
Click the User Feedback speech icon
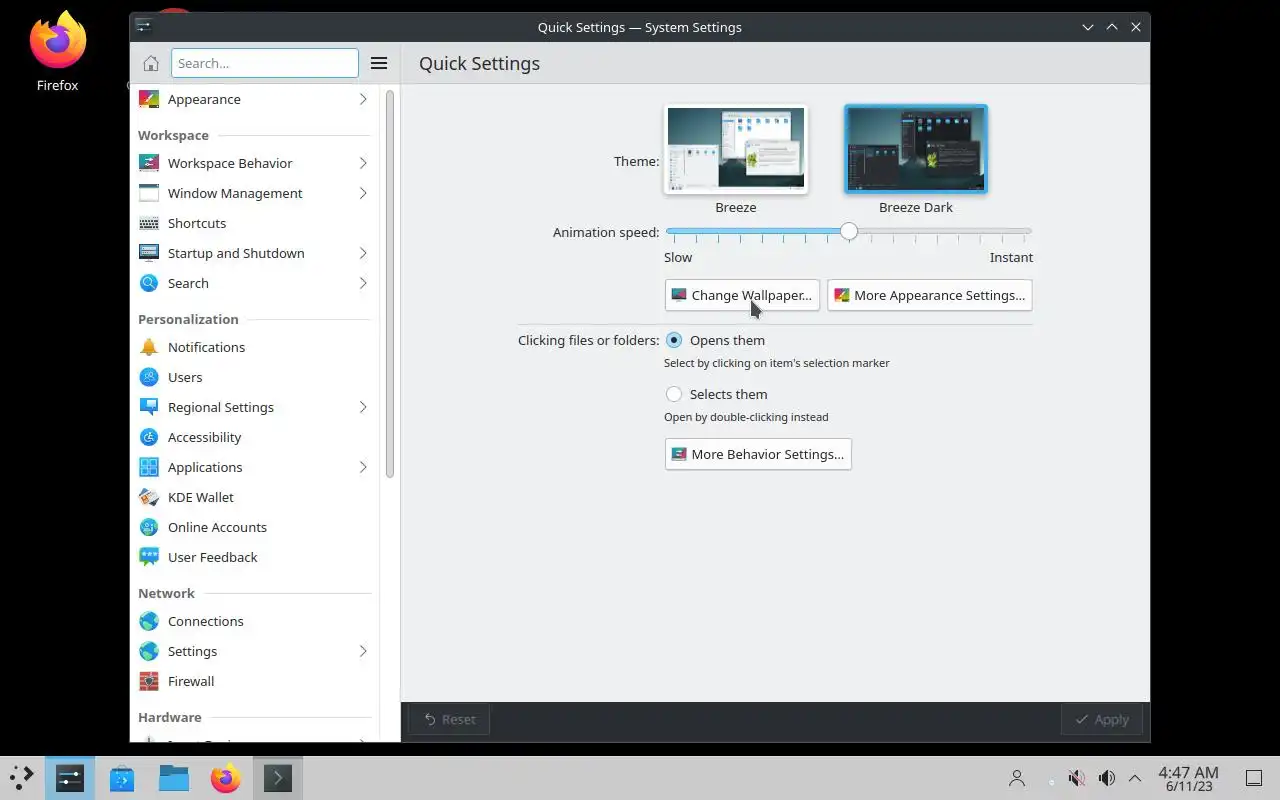(x=149, y=557)
